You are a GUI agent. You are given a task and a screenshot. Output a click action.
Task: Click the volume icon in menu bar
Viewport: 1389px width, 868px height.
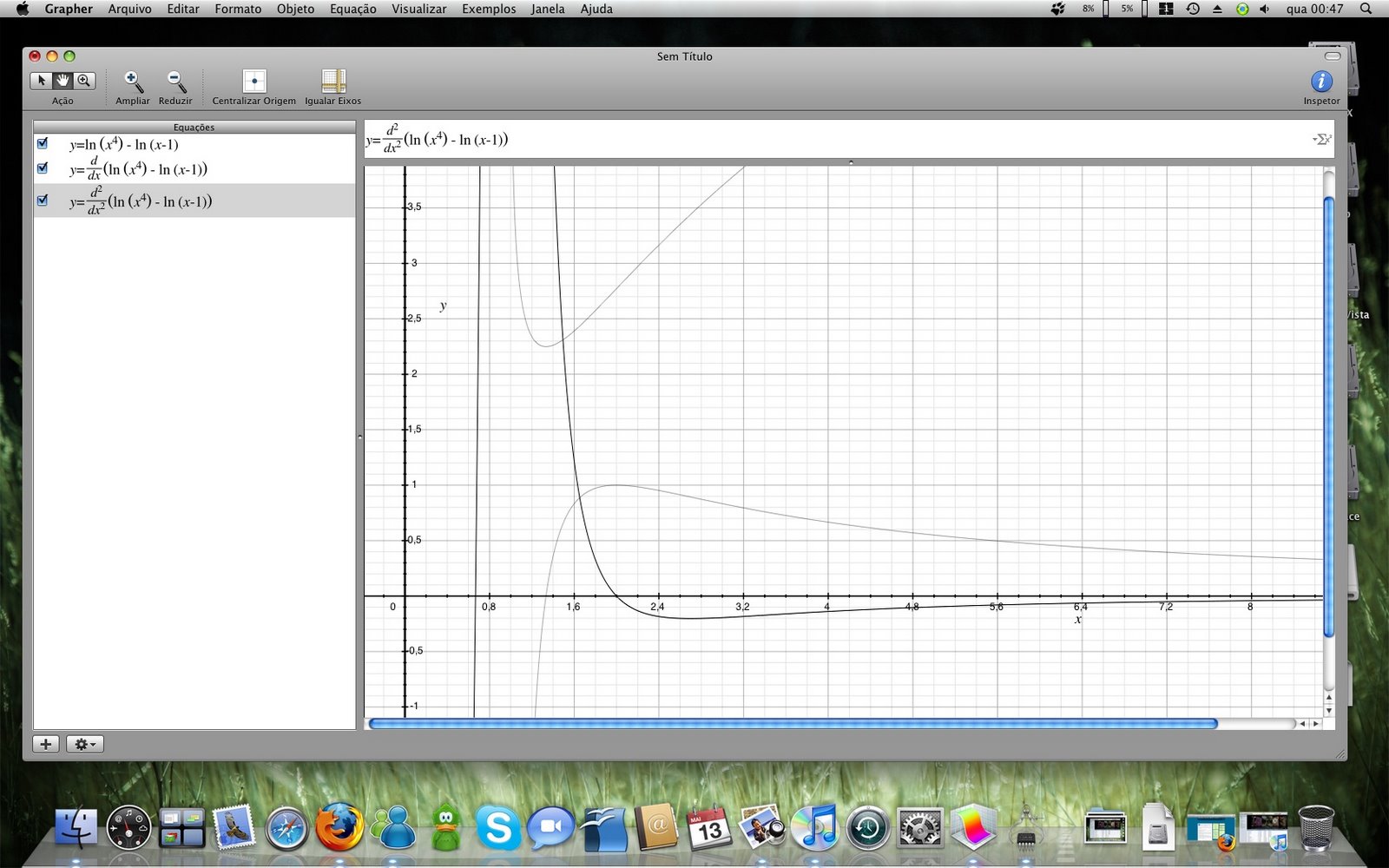click(1264, 9)
